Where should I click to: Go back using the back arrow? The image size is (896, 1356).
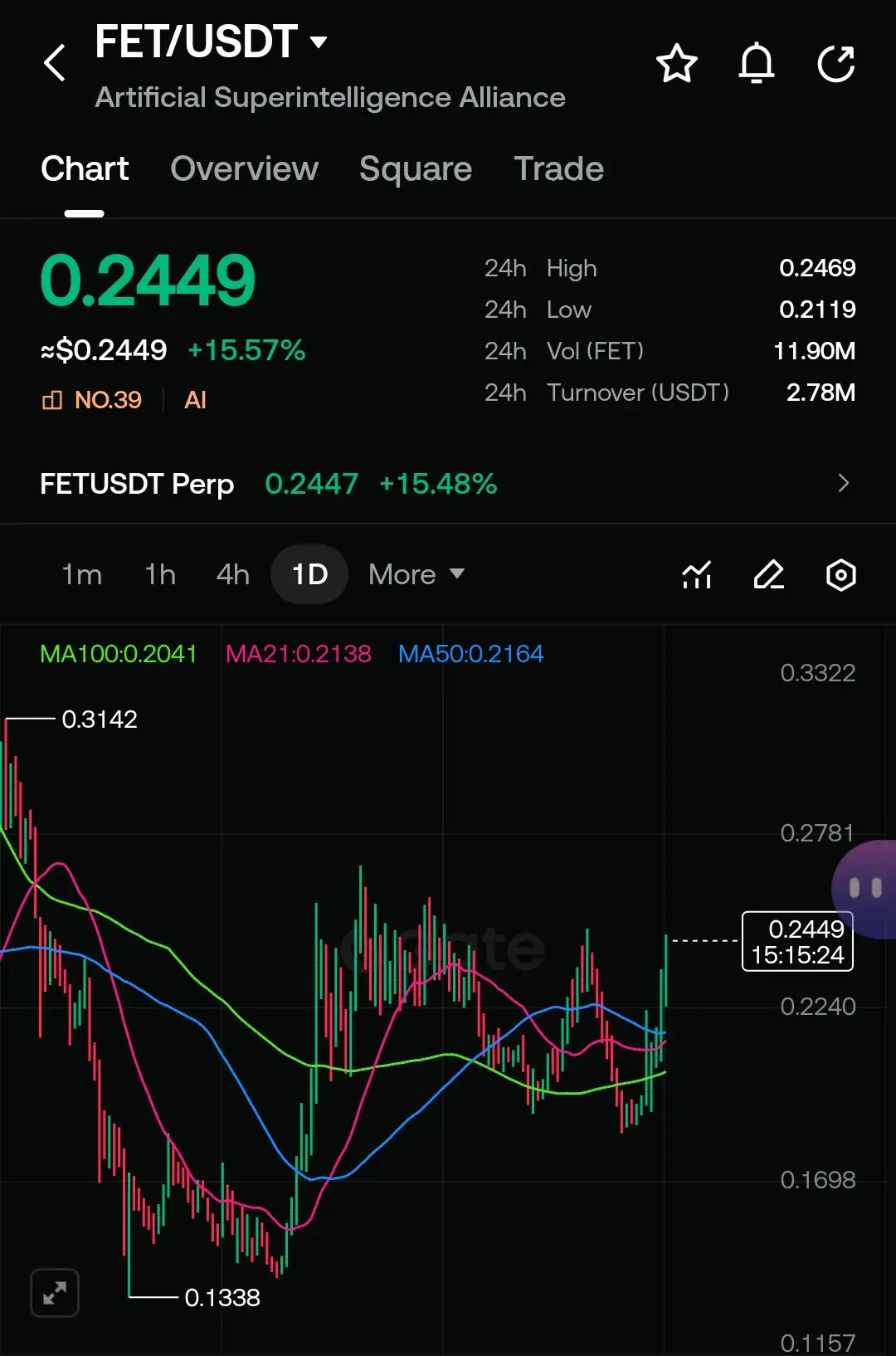pos(55,63)
